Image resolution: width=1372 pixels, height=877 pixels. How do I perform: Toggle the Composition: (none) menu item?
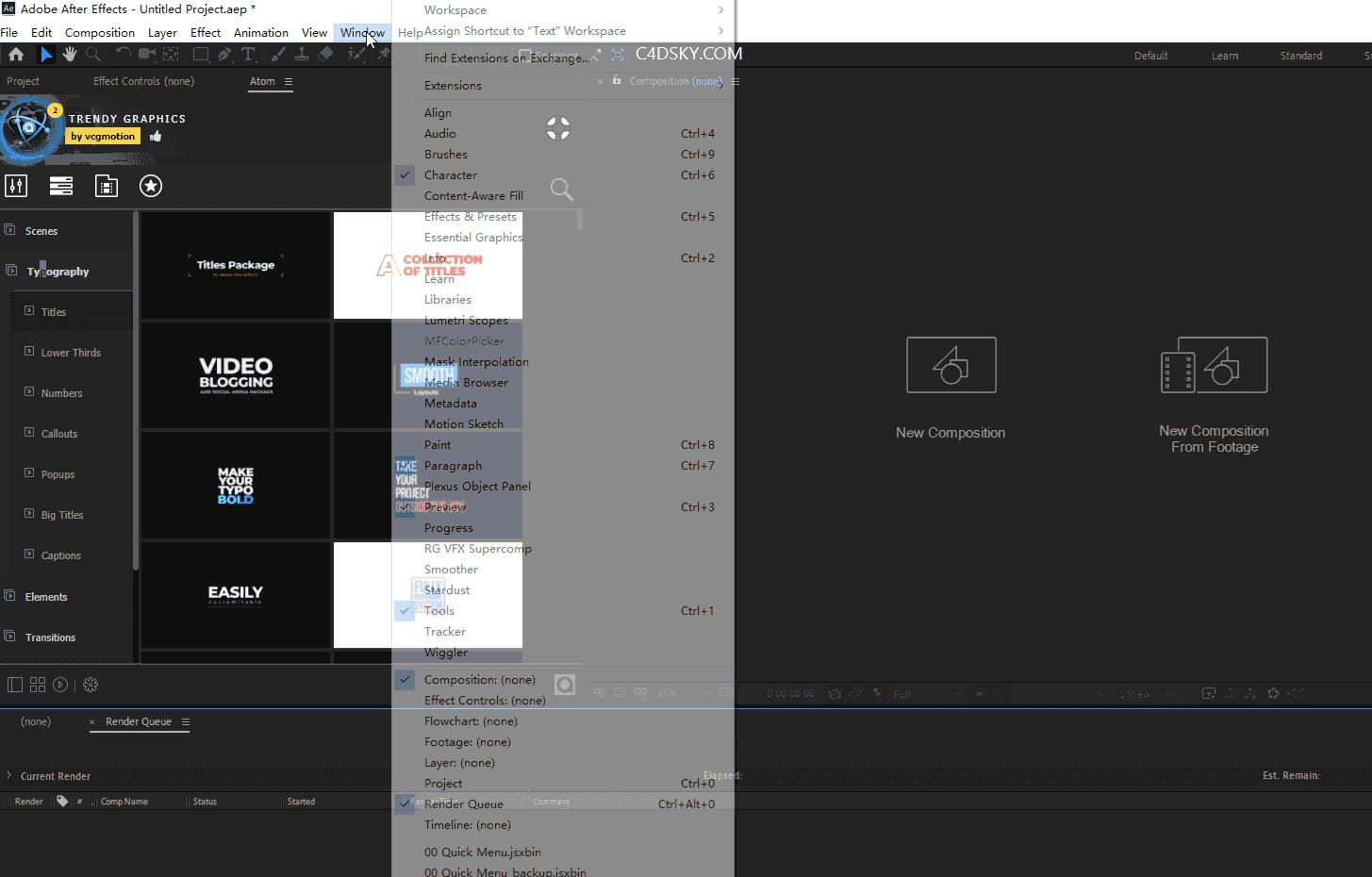pos(563,679)
